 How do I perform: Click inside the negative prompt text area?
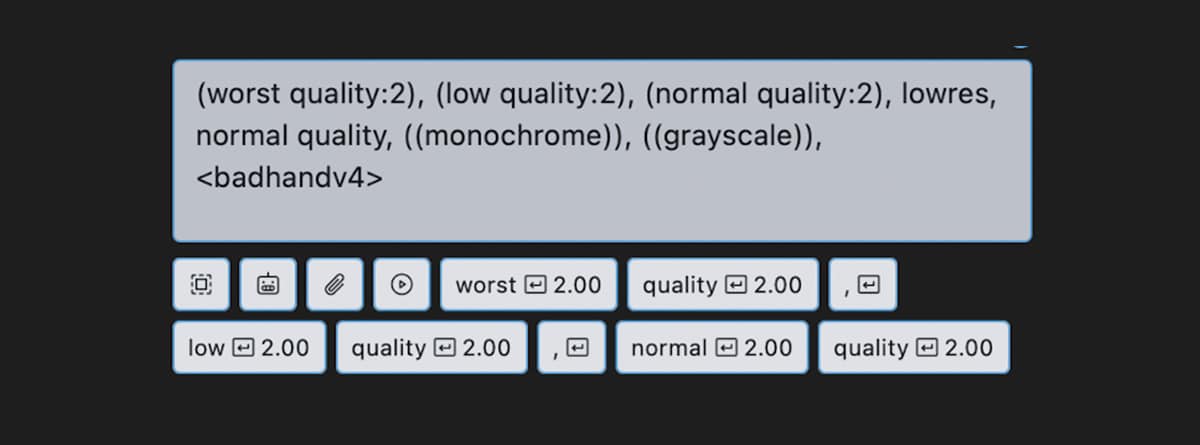click(x=602, y=151)
